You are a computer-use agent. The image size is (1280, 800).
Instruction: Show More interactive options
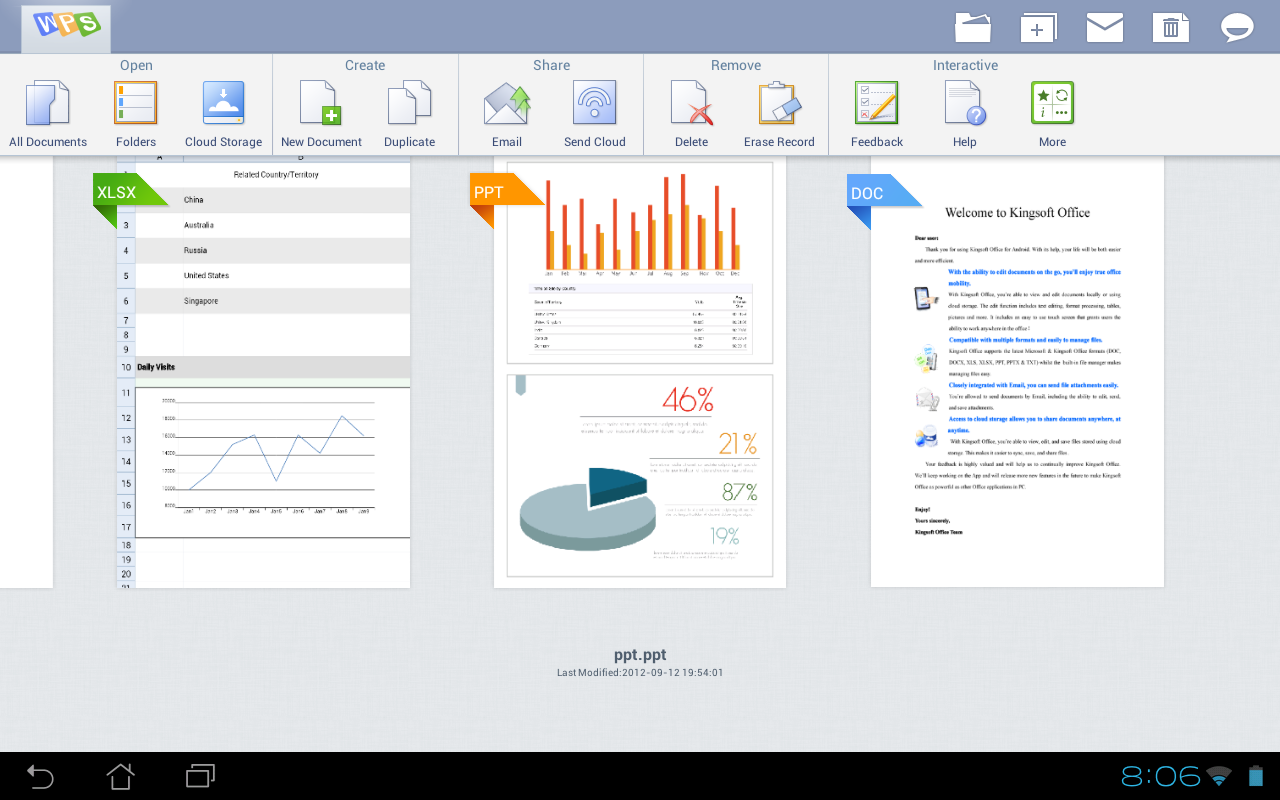pos(1052,114)
